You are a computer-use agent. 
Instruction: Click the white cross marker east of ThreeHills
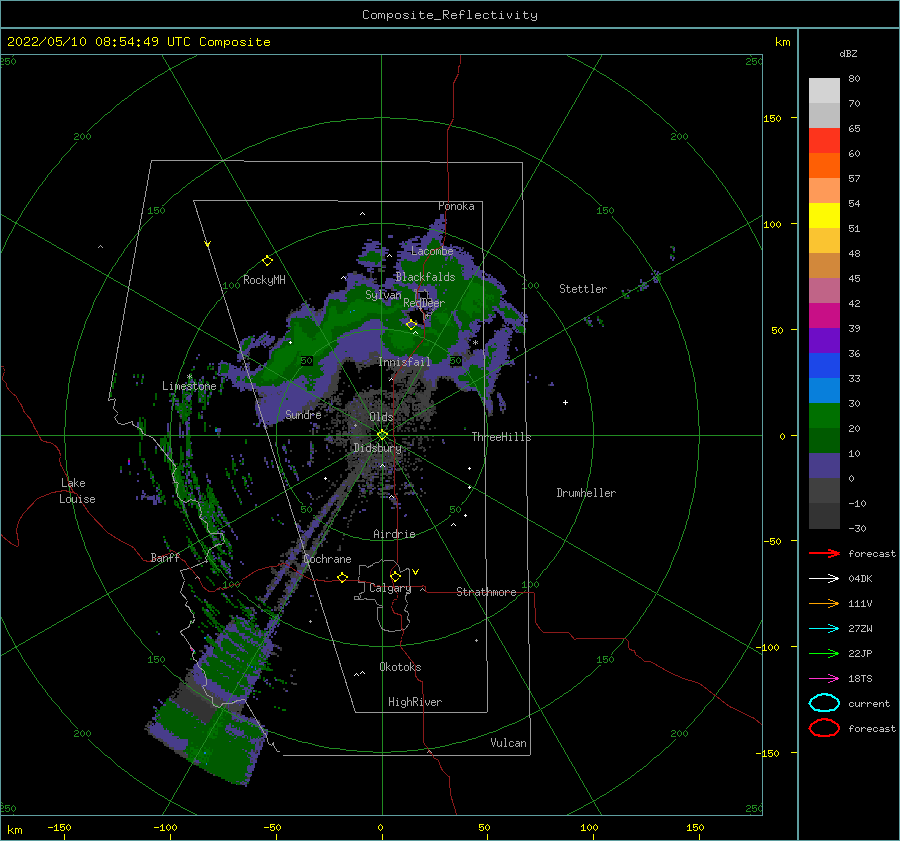click(565, 402)
